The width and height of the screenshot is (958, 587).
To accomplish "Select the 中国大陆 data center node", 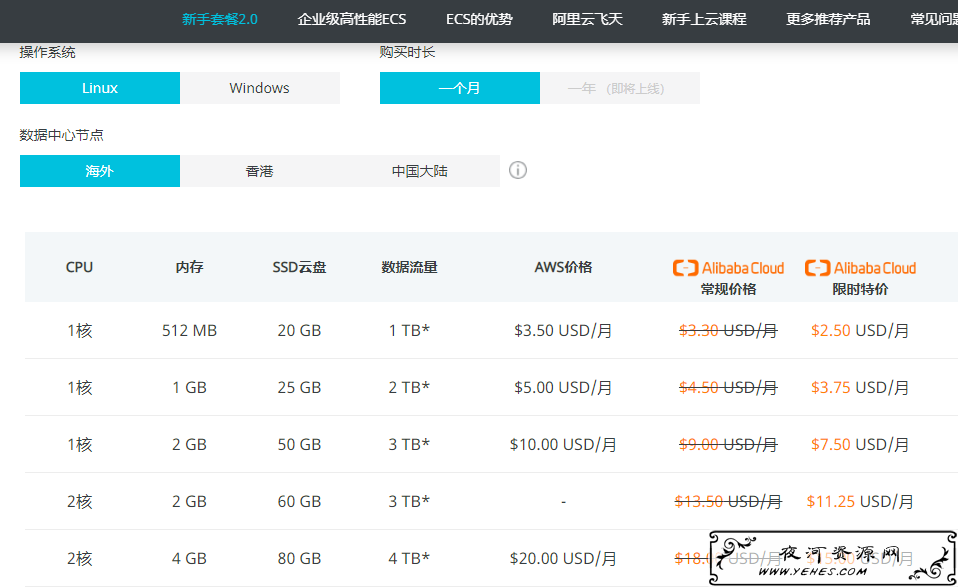I will pos(420,171).
